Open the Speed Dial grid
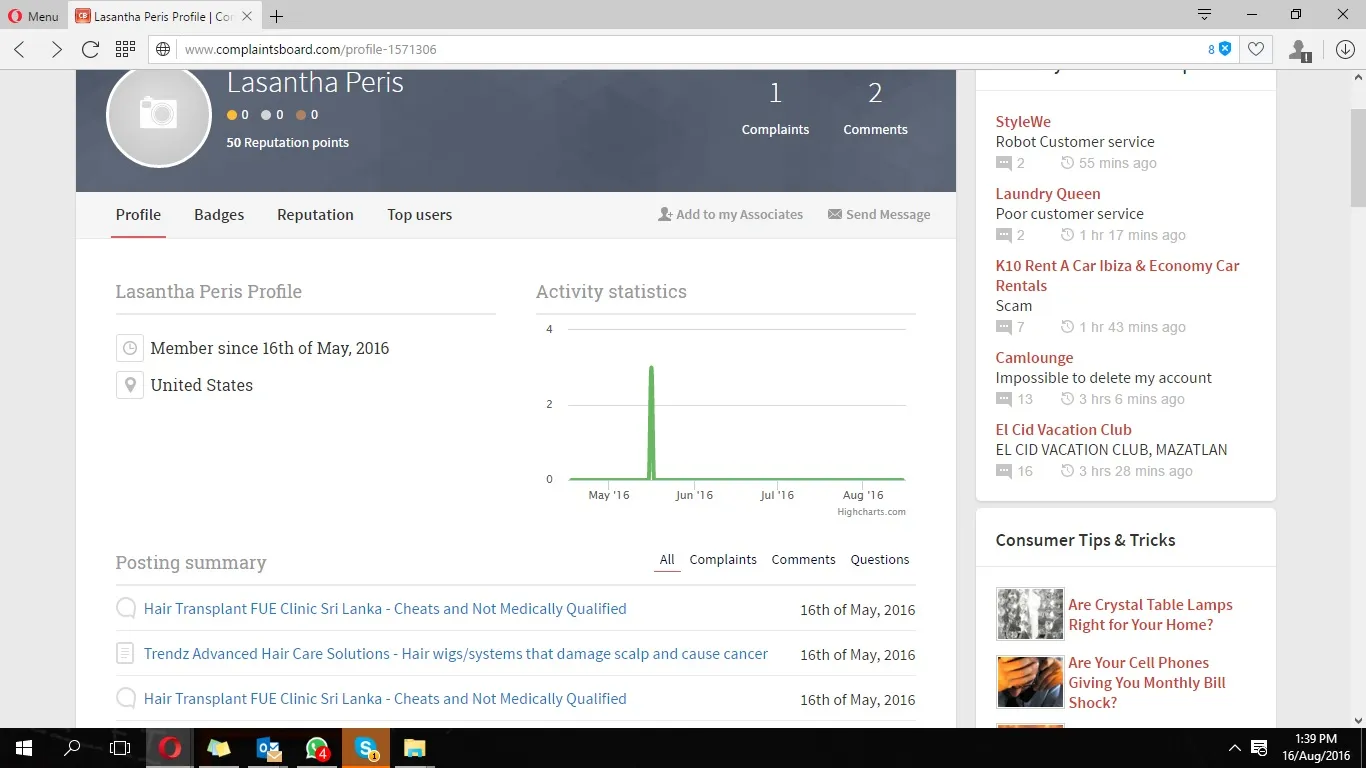 tap(125, 49)
